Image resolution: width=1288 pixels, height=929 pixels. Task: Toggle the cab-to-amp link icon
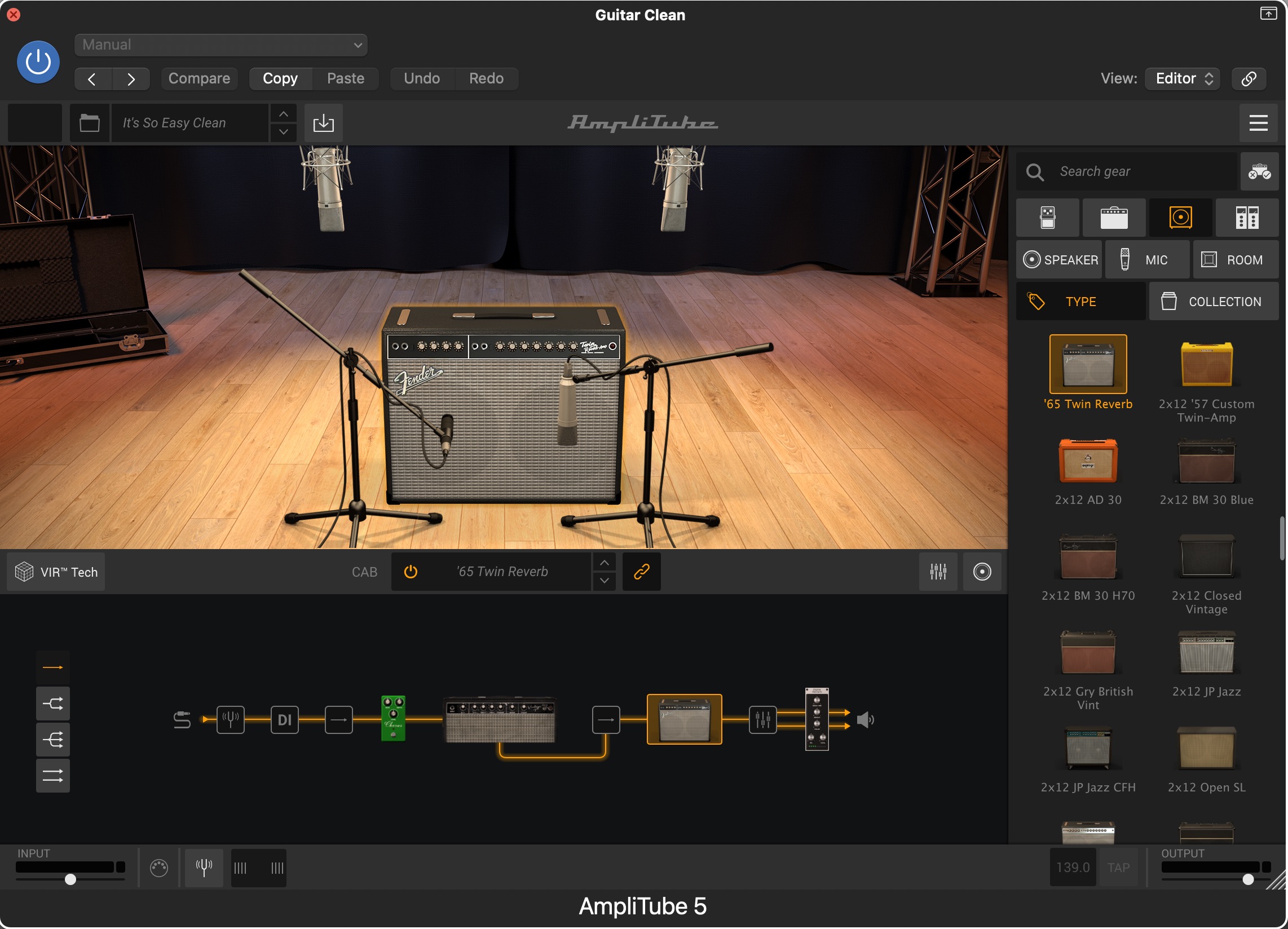point(642,572)
